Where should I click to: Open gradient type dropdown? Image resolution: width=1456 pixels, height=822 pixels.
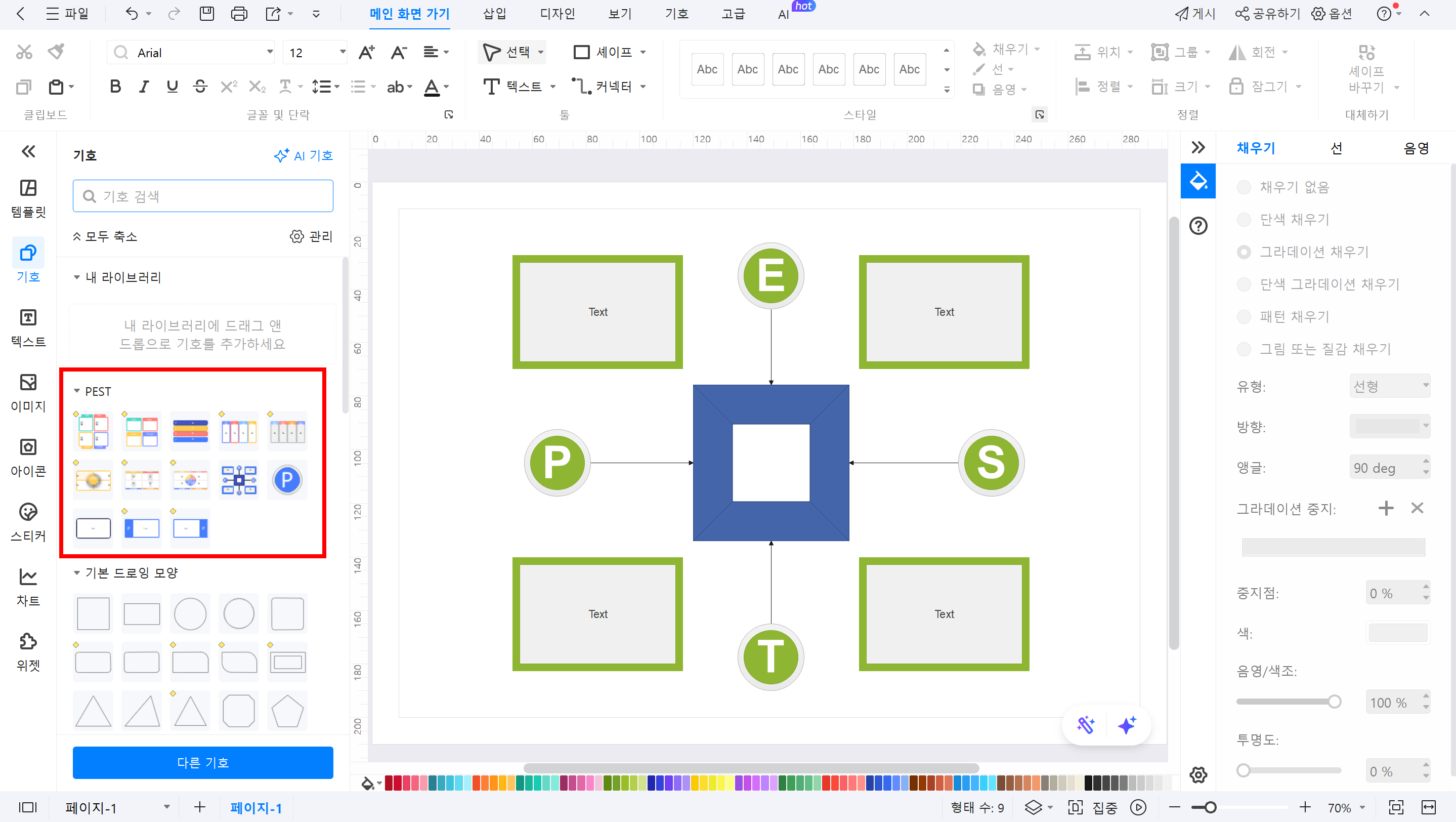(1389, 386)
